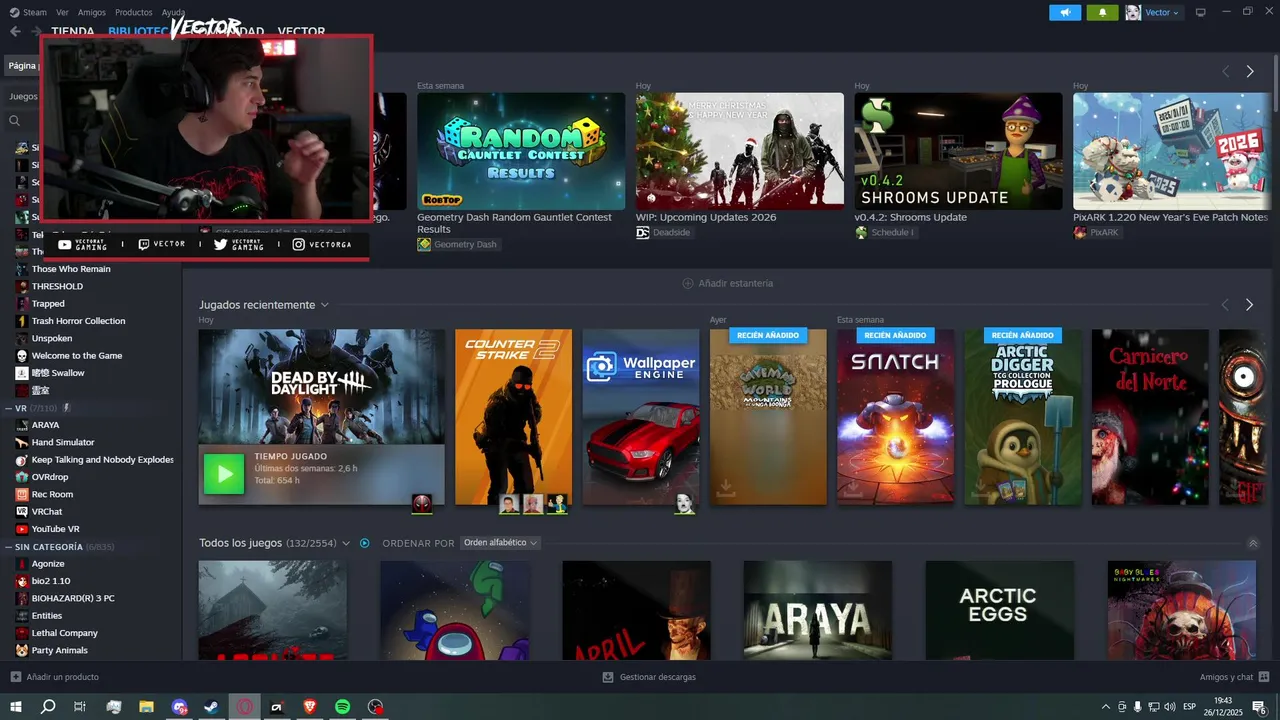Viewport: 1280px width, 720px height.
Task: Click the Big Picture mode monitor icon
Action: click(1201, 12)
